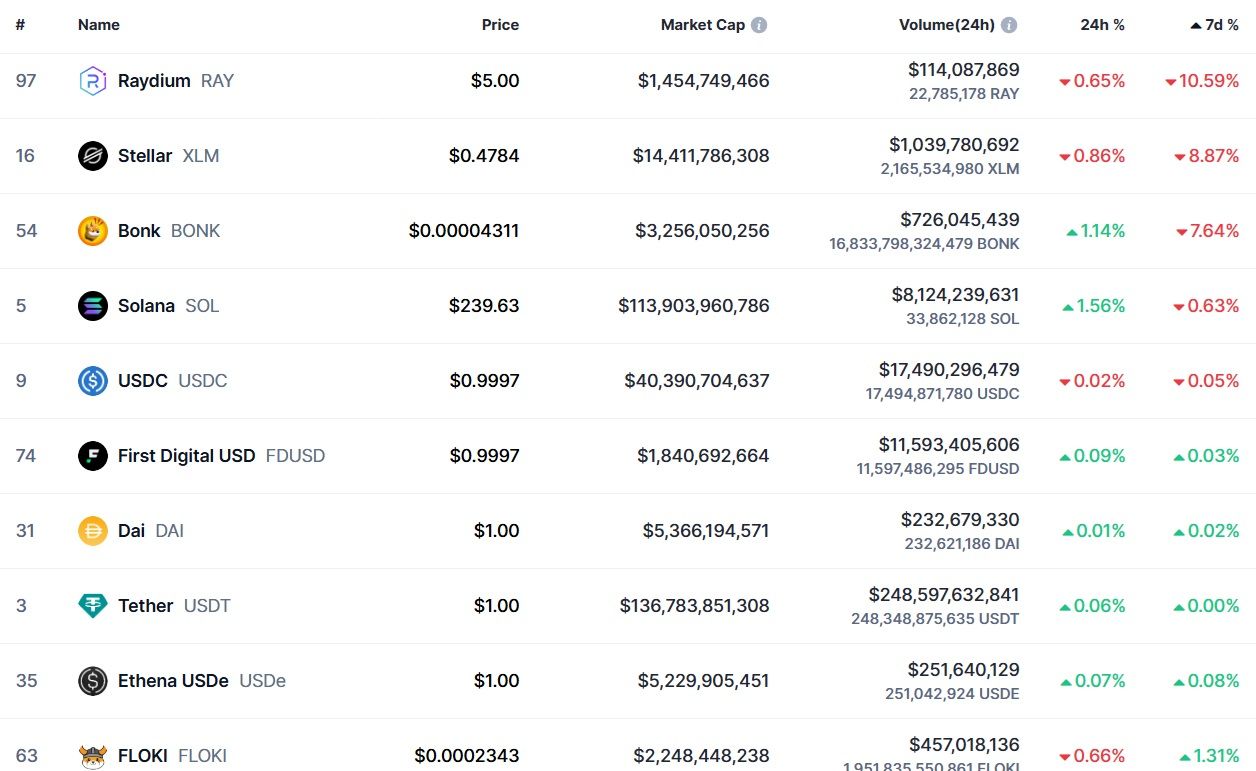Open the Market Cap info tooltip icon
1256x771 pixels.
tap(759, 25)
